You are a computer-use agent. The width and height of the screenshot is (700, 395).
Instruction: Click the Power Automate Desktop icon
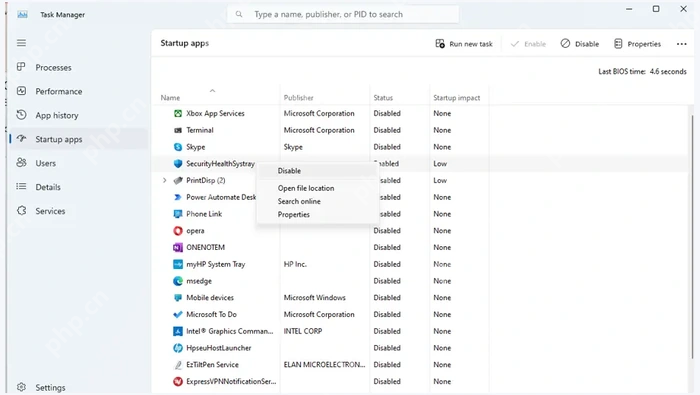coord(178,197)
